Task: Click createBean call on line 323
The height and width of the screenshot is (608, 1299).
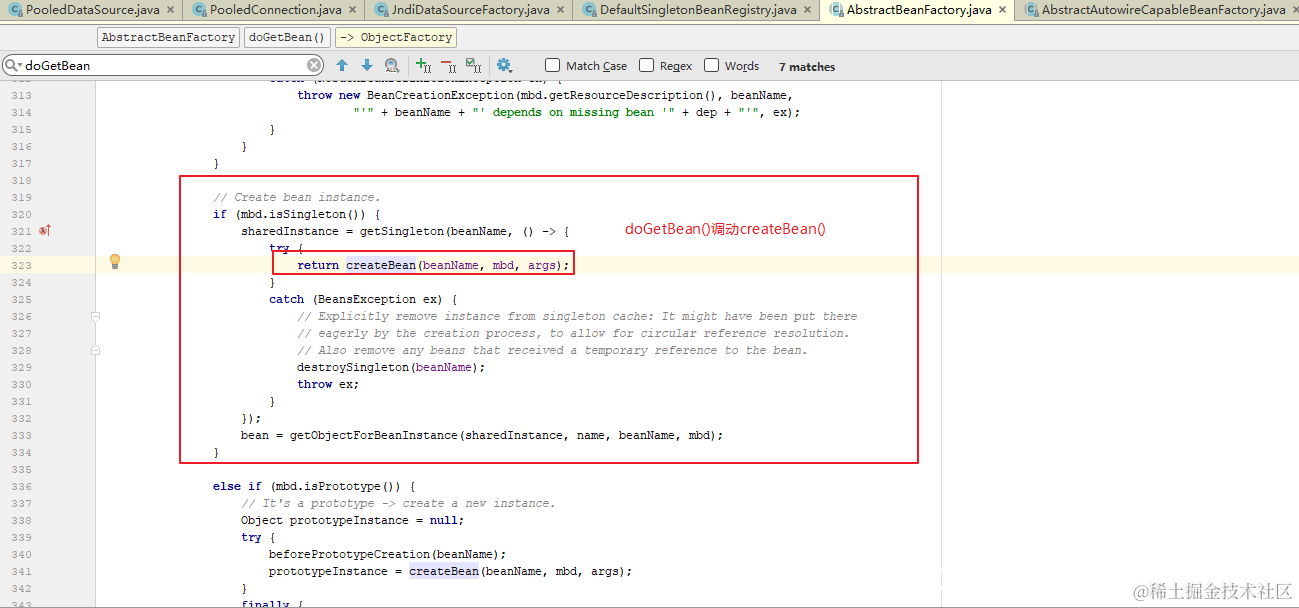Action: point(381,265)
